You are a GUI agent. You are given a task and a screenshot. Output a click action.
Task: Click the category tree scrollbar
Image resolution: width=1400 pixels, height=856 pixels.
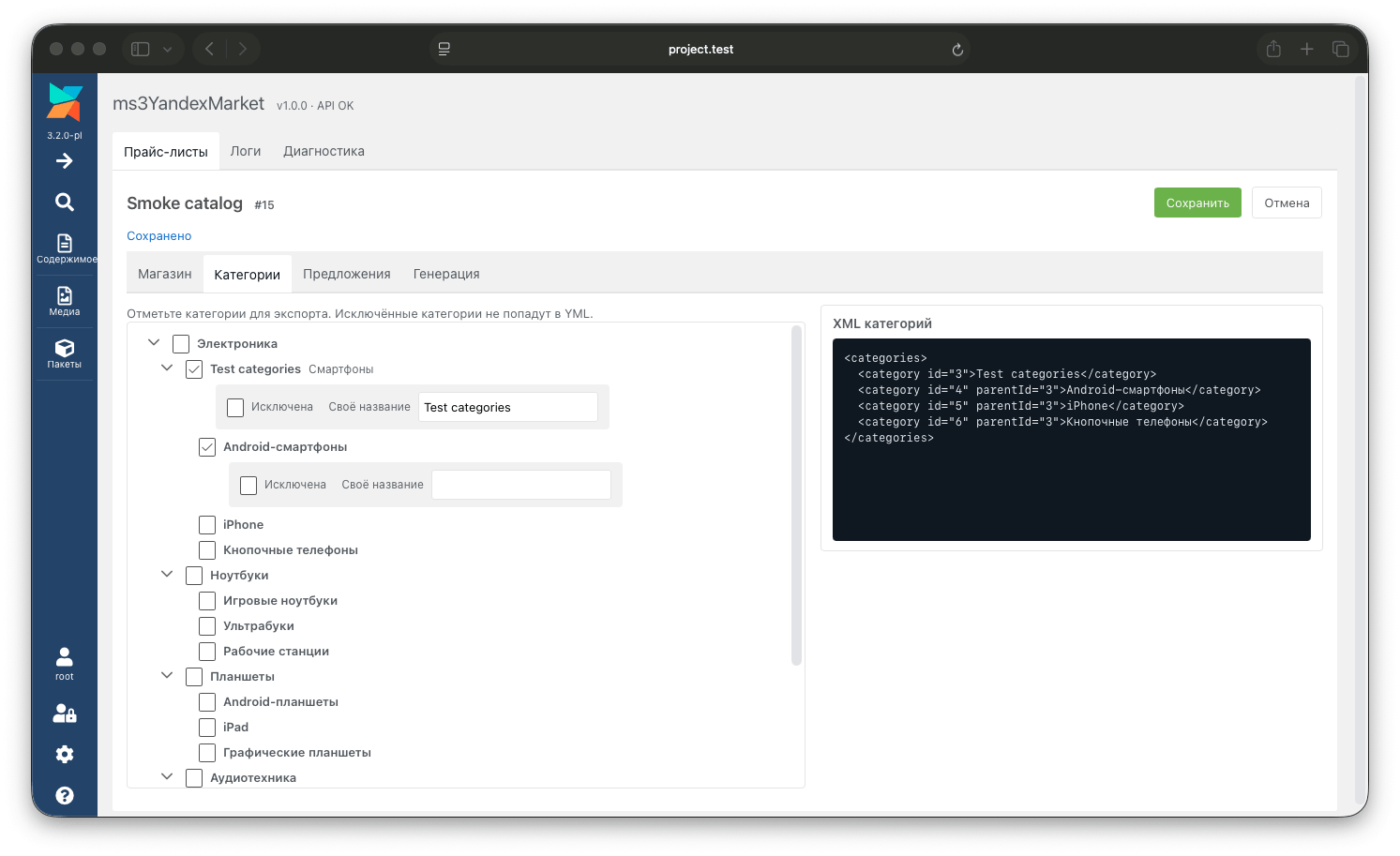click(x=796, y=495)
